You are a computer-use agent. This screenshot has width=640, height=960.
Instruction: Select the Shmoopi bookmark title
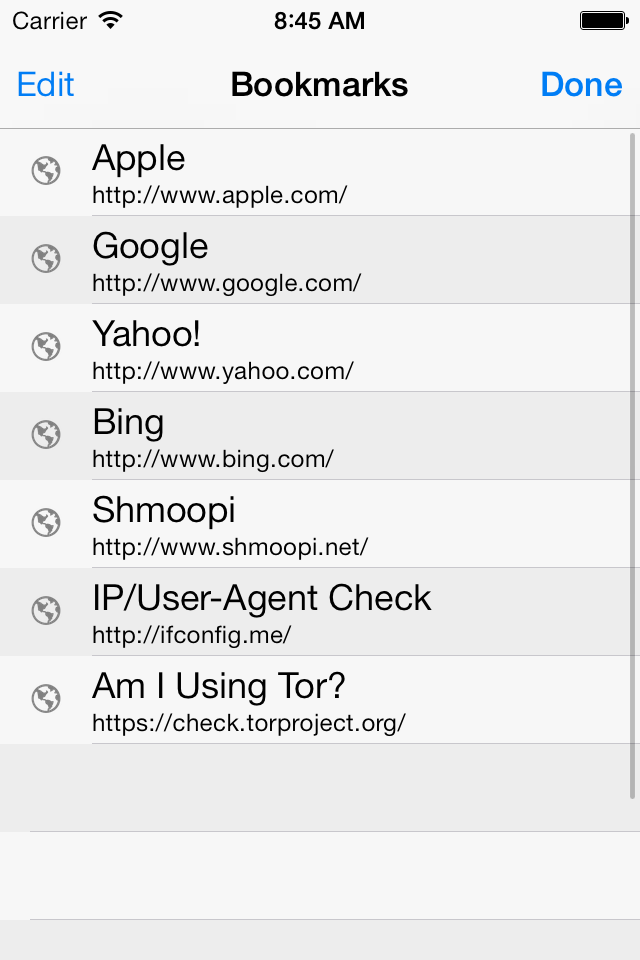(x=164, y=510)
